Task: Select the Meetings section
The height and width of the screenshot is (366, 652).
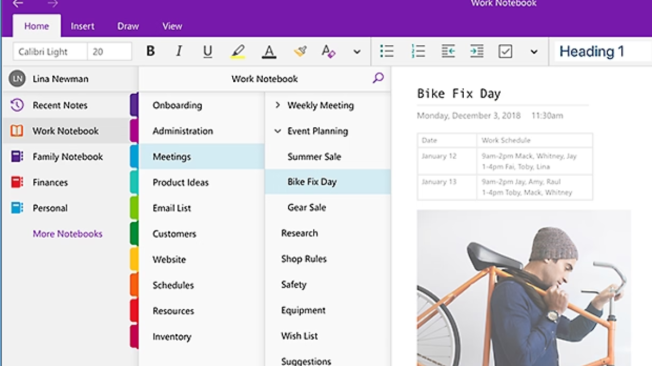Action: point(202,157)
